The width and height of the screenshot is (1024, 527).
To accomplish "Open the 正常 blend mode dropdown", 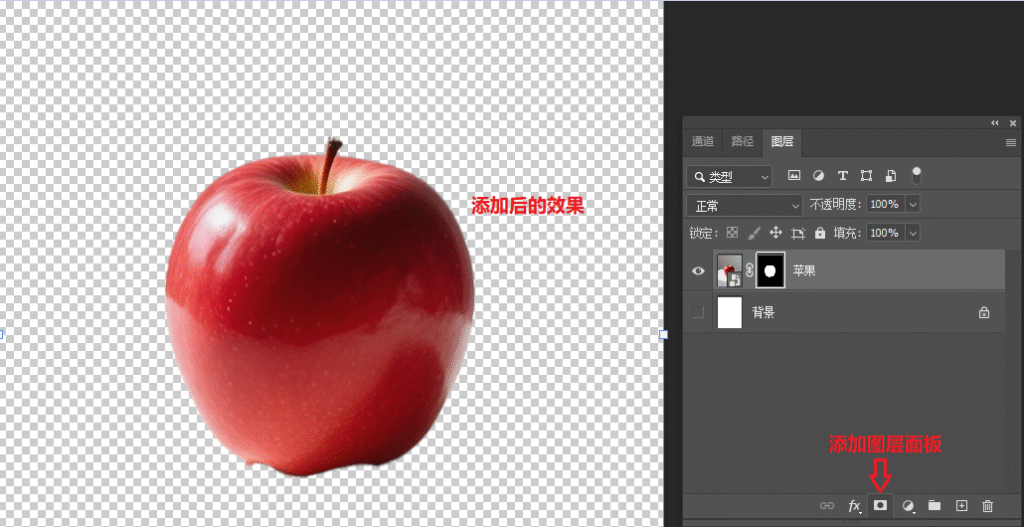I will click(745, 204).
